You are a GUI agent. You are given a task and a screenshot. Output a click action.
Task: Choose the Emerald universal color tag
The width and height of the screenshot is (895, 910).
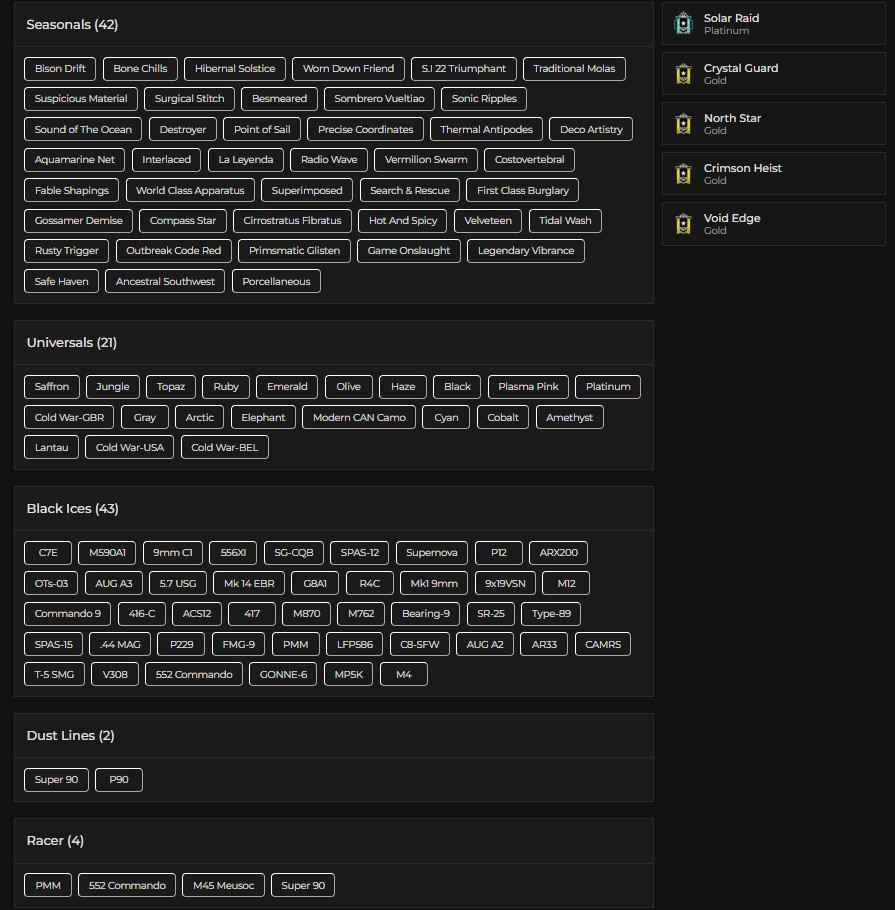point(287,387)
